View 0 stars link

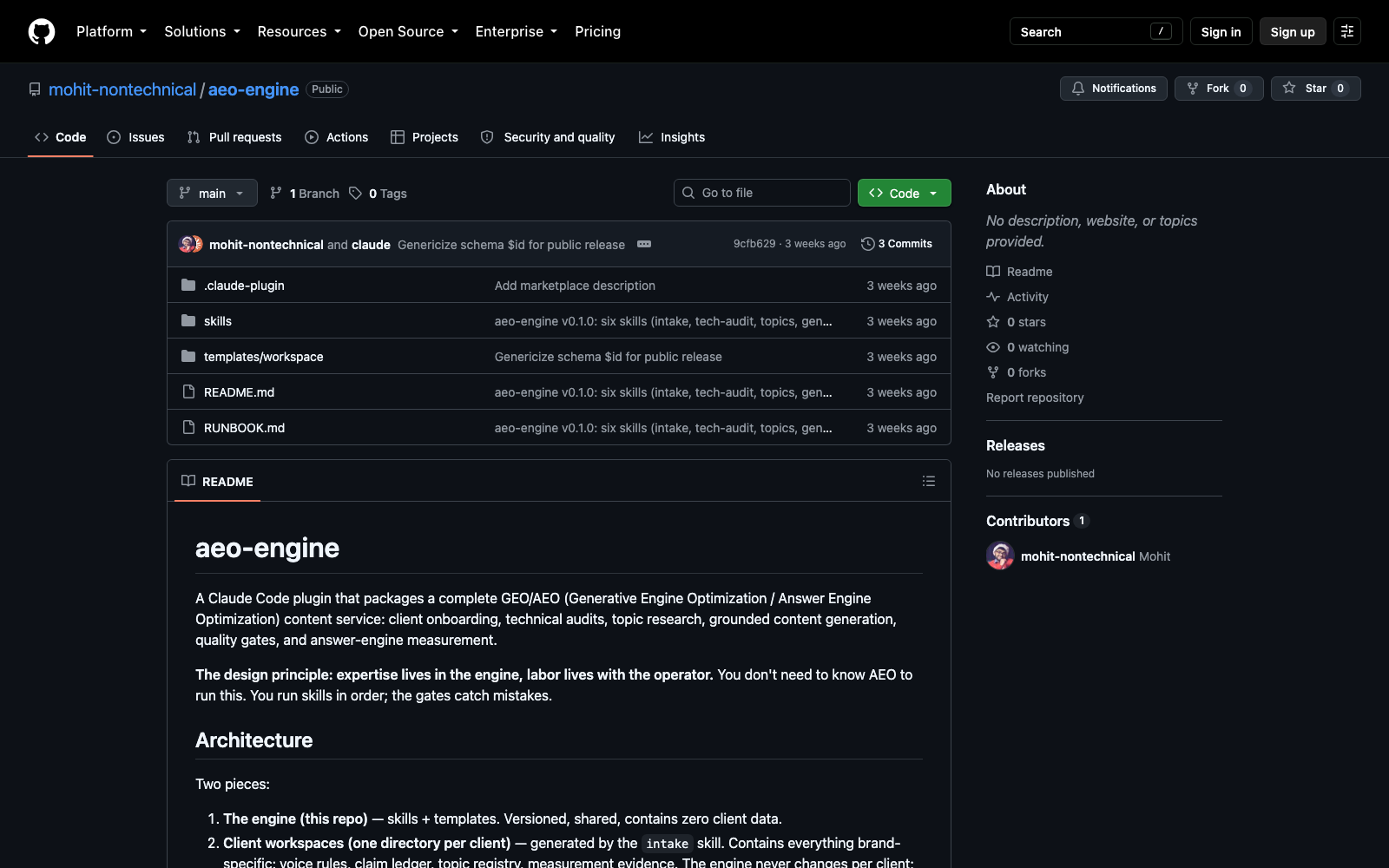[x=1016, y=322]
